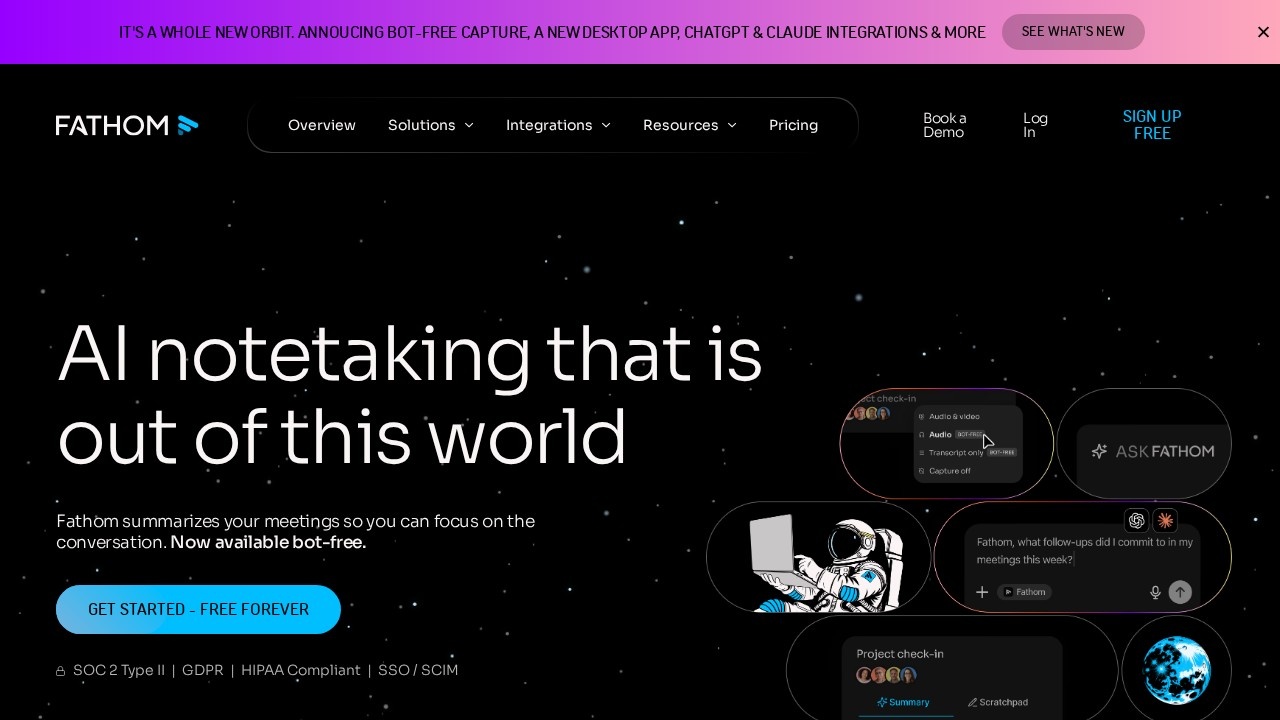
Task: Click the SSO / SCIM text
Action: coord(418,670)
